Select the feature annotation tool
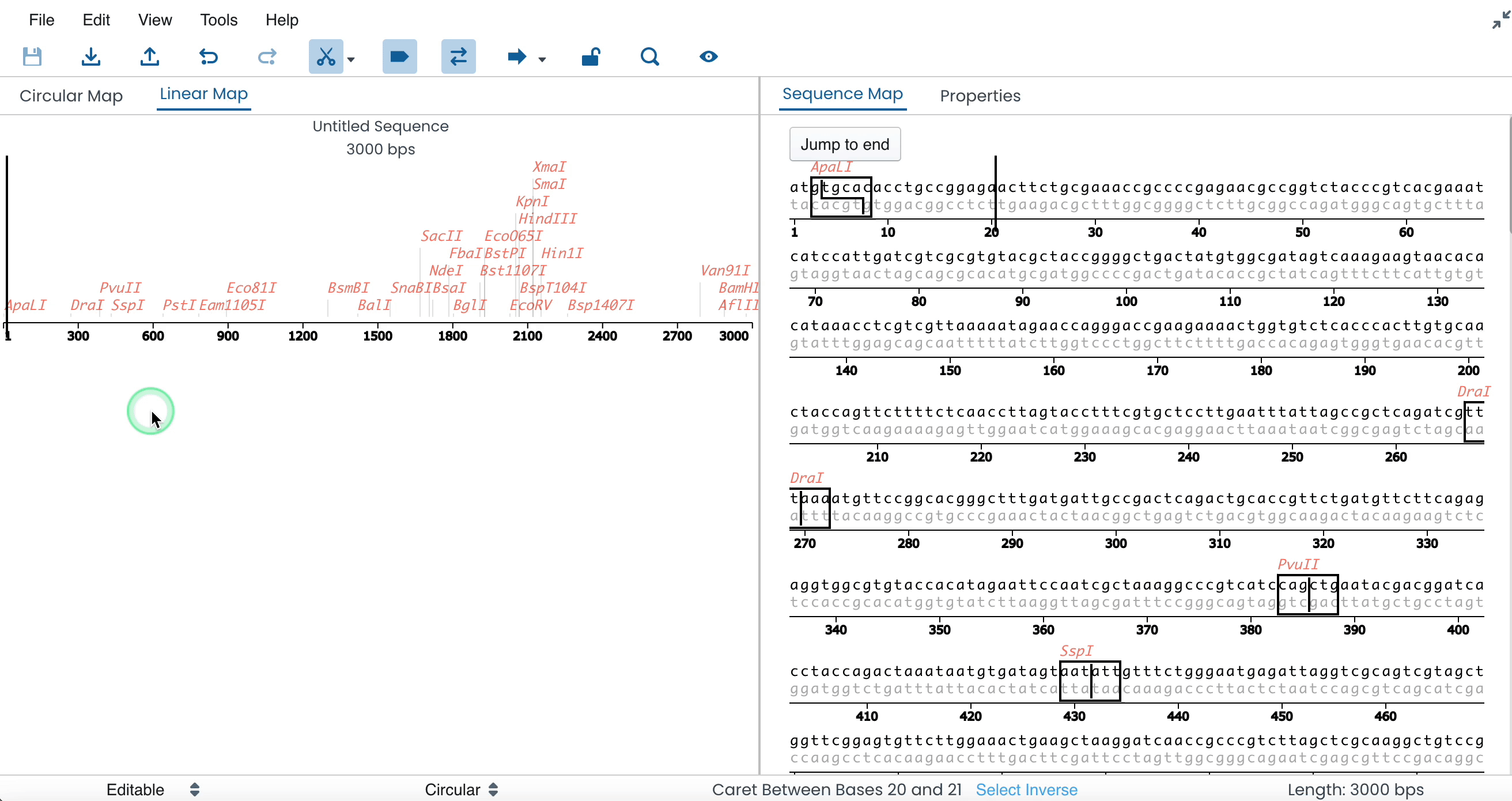The width and height of the screenshot is (1512, 801). (399, 56)
